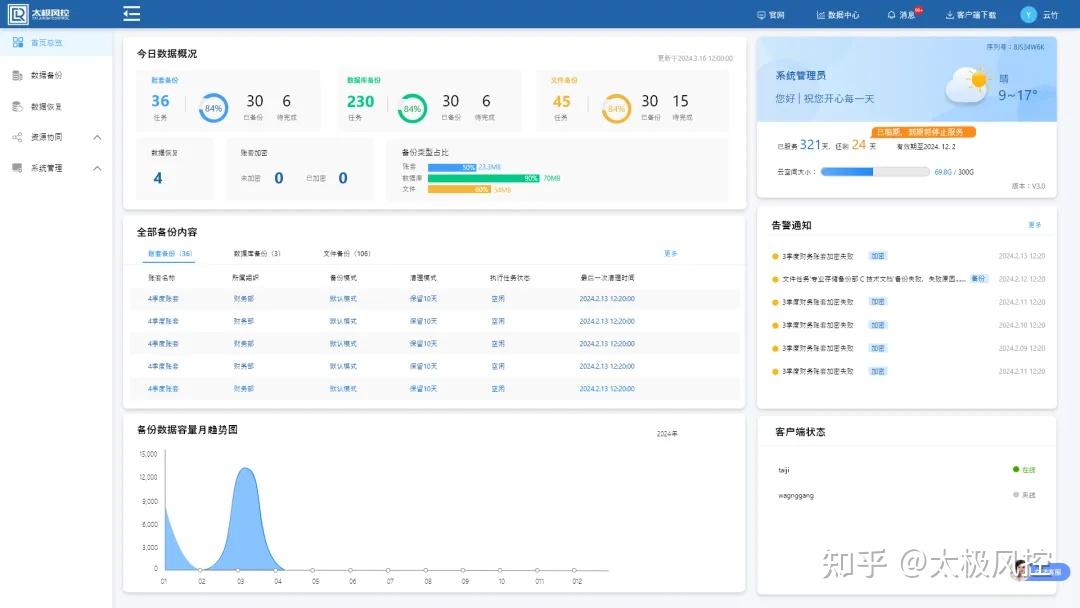
Task: Expand the 资源协同 menu chevron
Action: (97, 137)
